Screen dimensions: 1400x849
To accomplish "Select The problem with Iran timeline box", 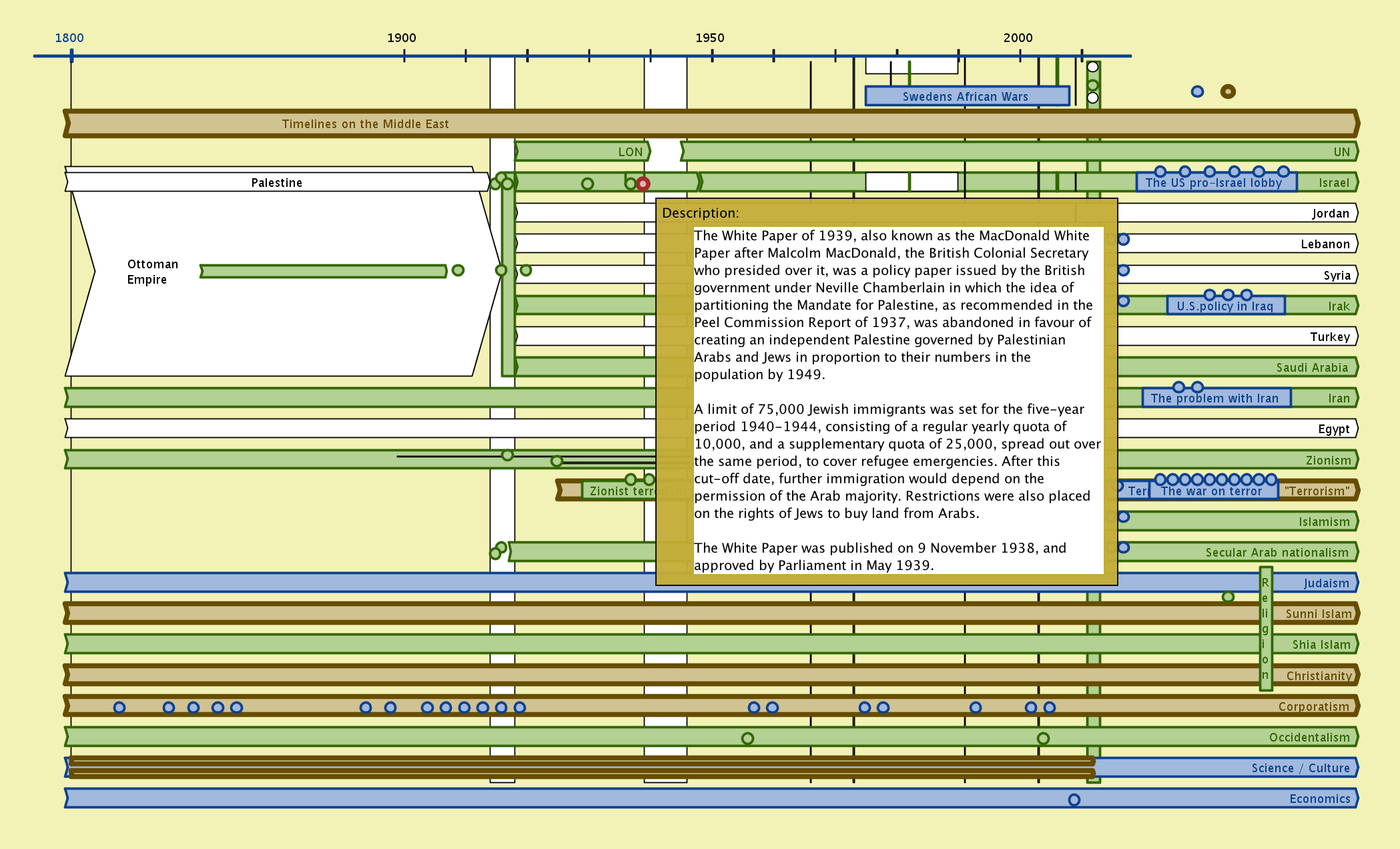I will pyautogui.click(x=1214, y=398).
